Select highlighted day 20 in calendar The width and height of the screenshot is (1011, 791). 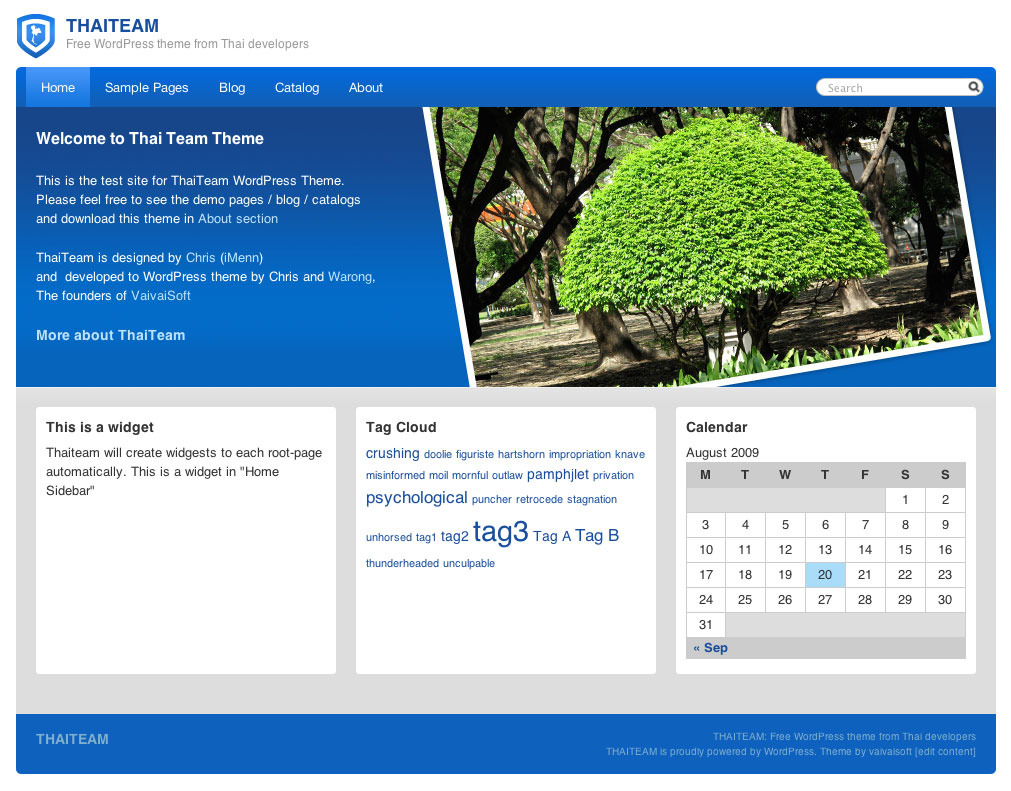tap(825, 575)
